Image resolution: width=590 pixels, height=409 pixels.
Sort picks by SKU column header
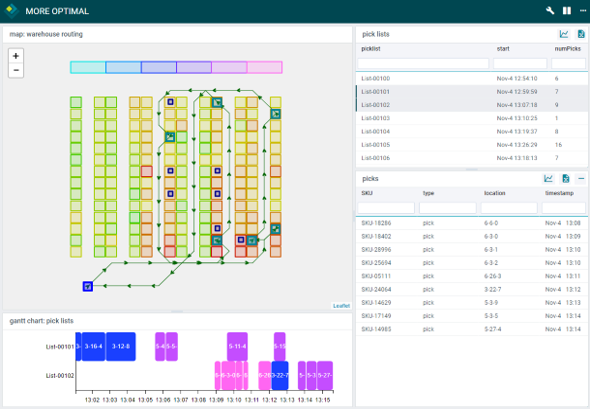click(x=367, y=193)
